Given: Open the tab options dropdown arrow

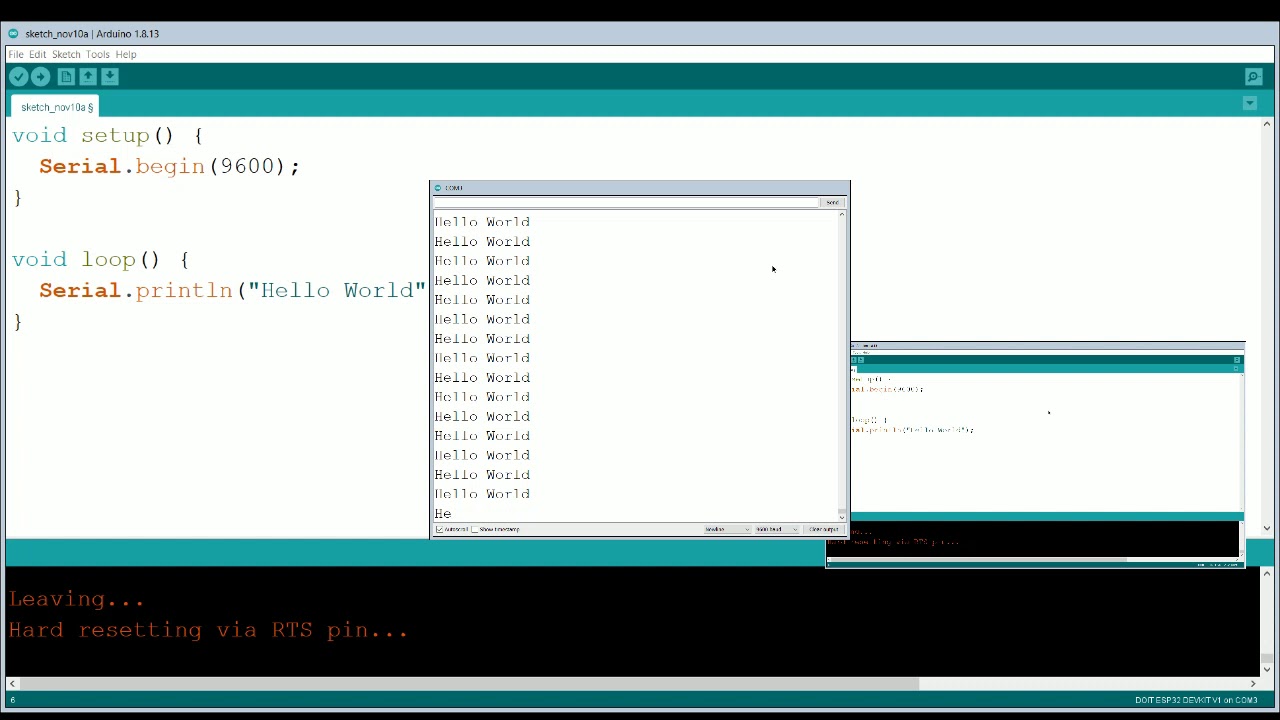Looking at the screenshot, I should pyautogui.click(x=1250, y=104).
